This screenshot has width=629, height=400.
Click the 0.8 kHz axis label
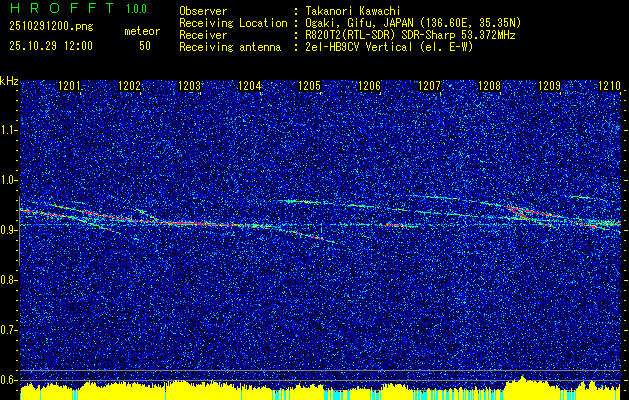point(8,280)
